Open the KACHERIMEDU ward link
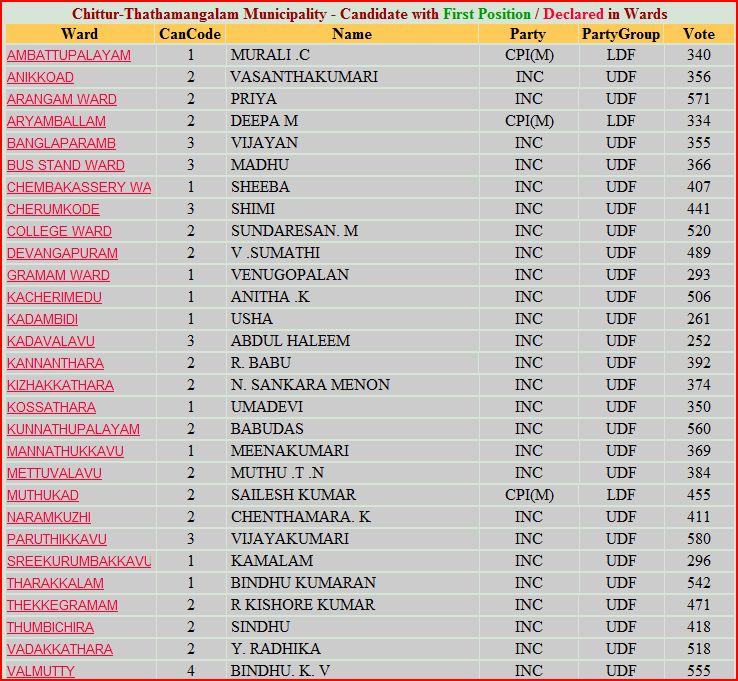The width and height of the screenshot is (738, 681). click(54, 297)
